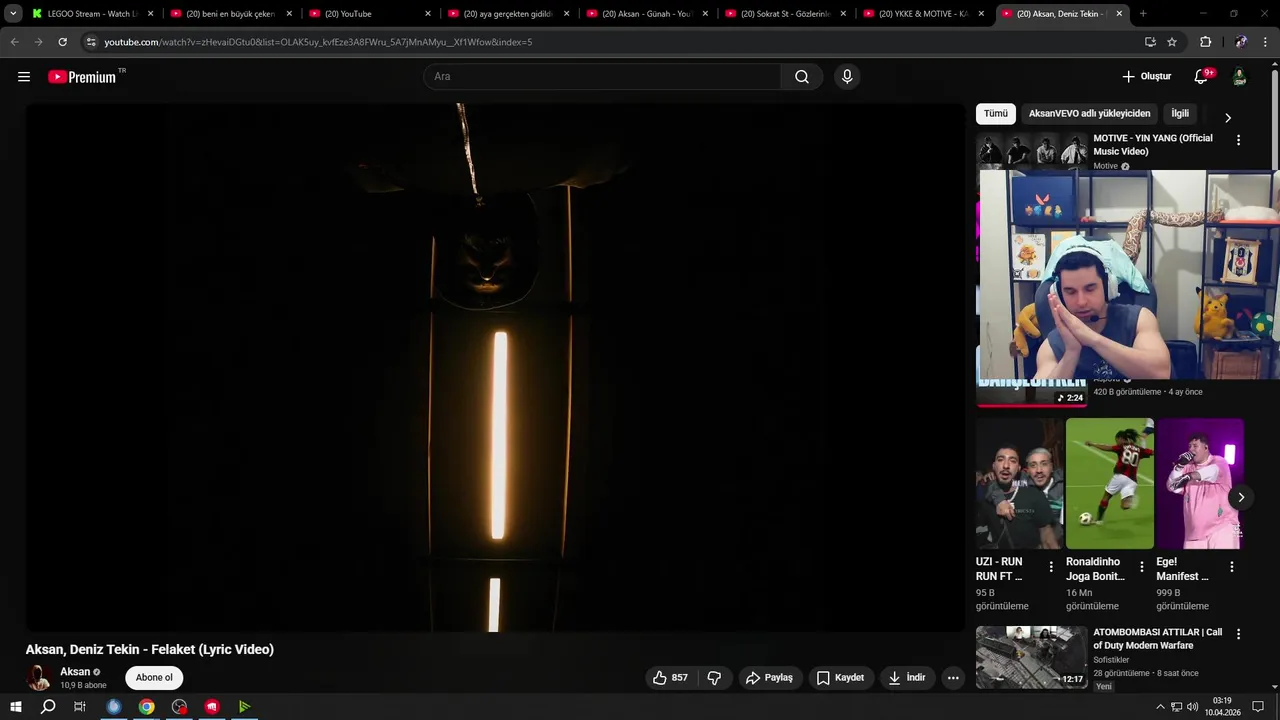1280x720 pixels.
Task: Open UZI - RUN RUN short thumbnail
Action: [1019, 484]
